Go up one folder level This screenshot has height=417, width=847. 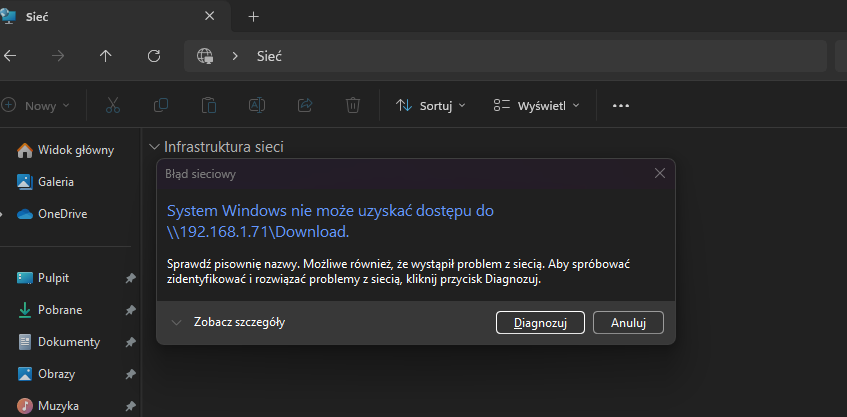(x=106, y=56)
